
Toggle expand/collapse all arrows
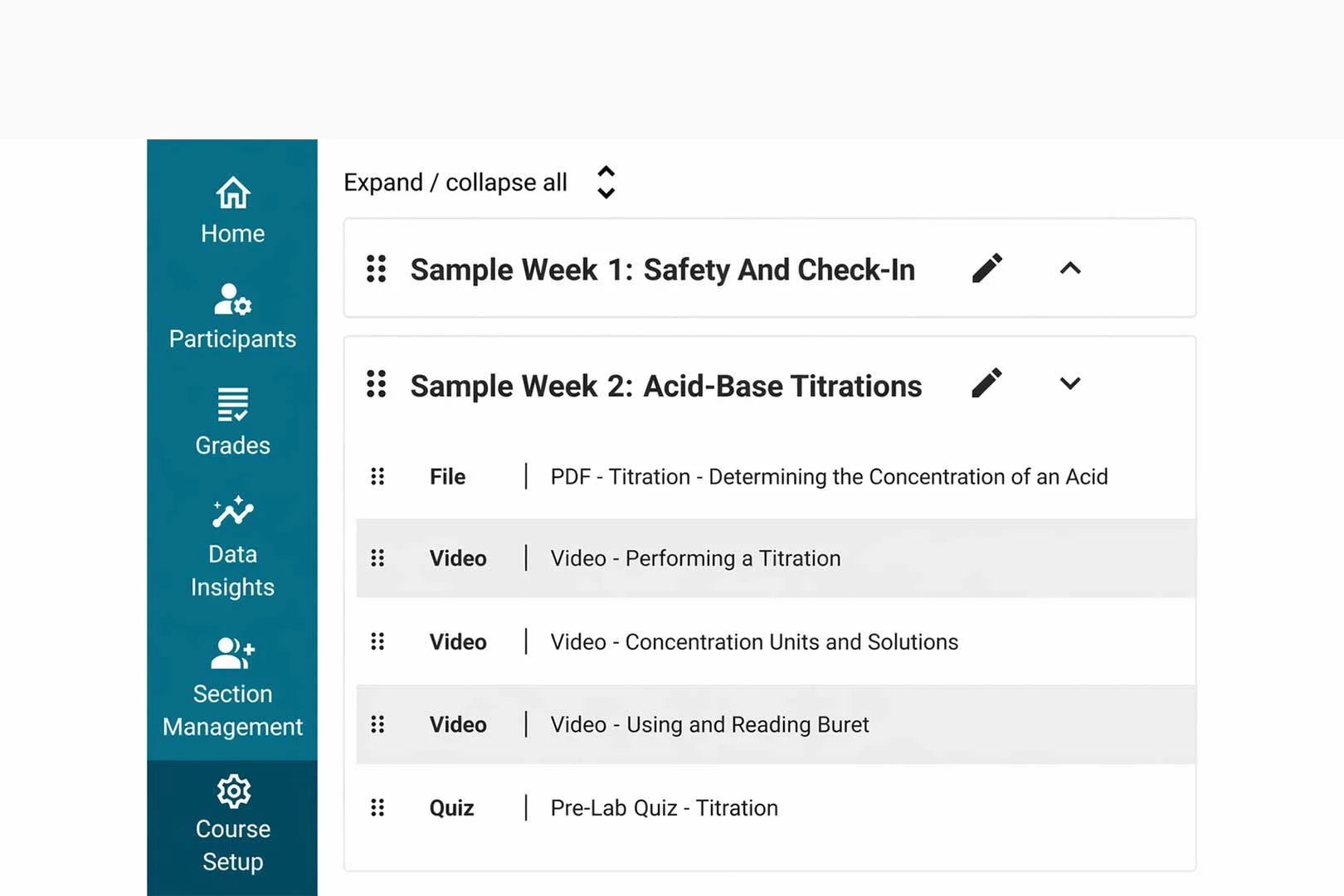[x=606, y=182]
